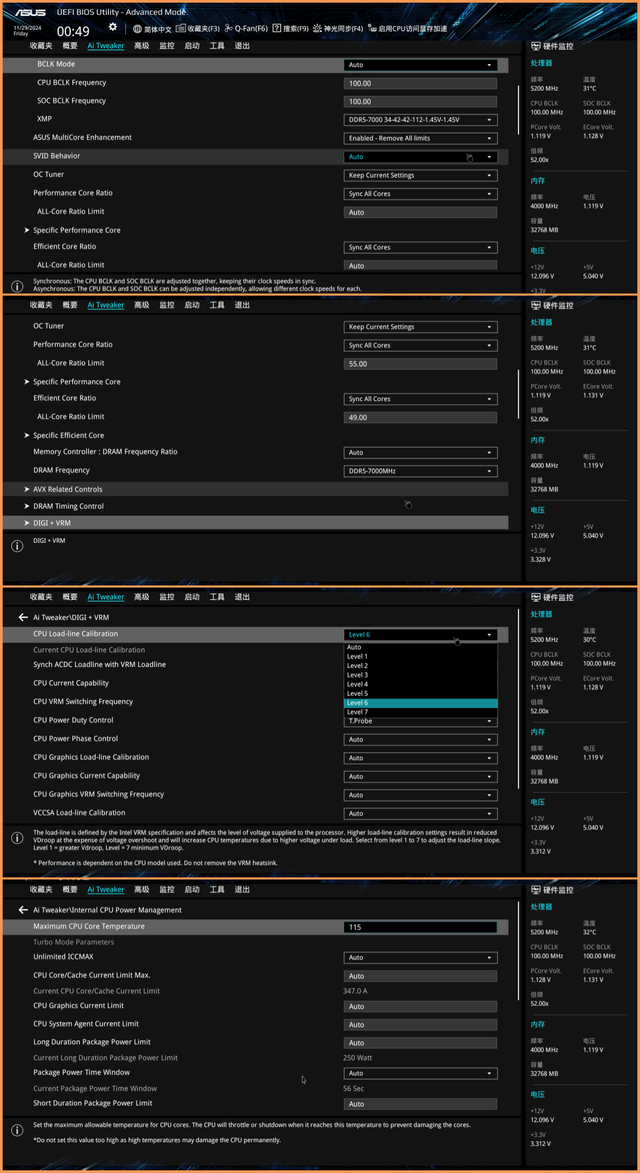640x1173 pixels.
Task: Expand the DIGI + VRM submenu row
Action: tap(256, 523)
